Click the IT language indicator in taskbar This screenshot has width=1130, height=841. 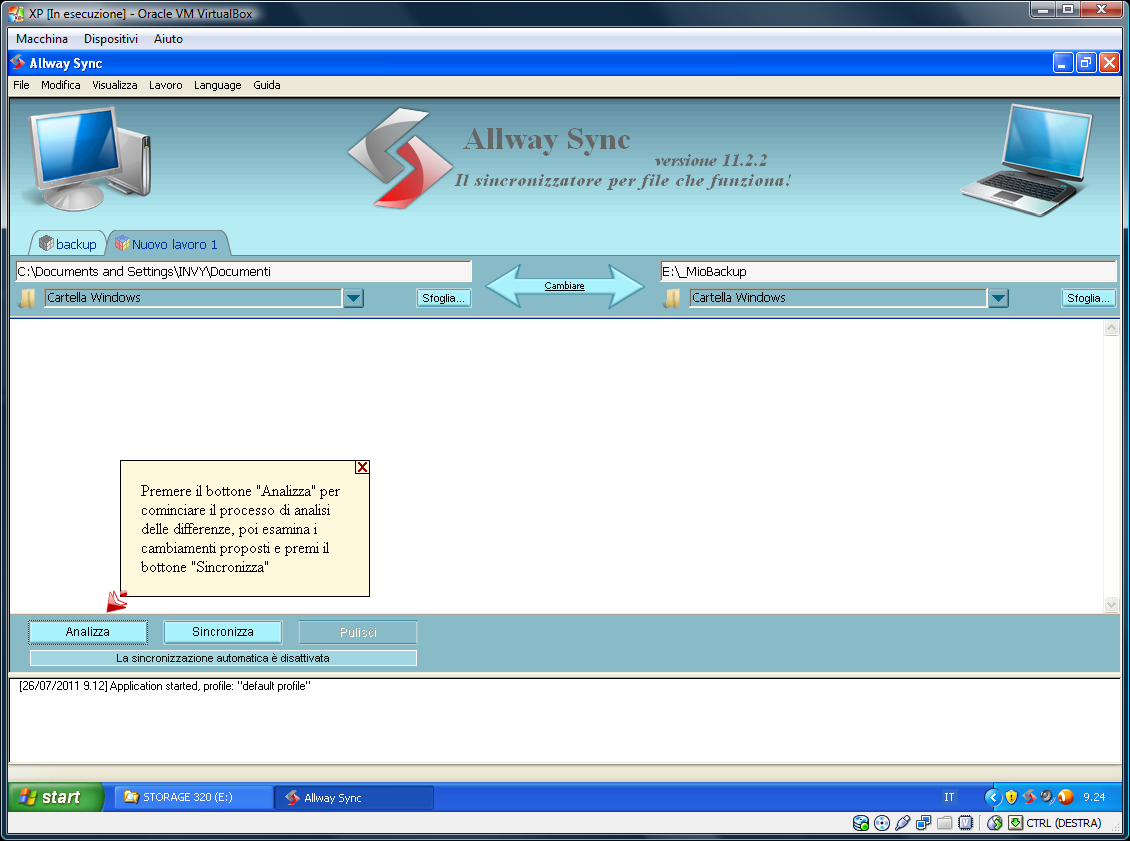[x=949, y=797]
